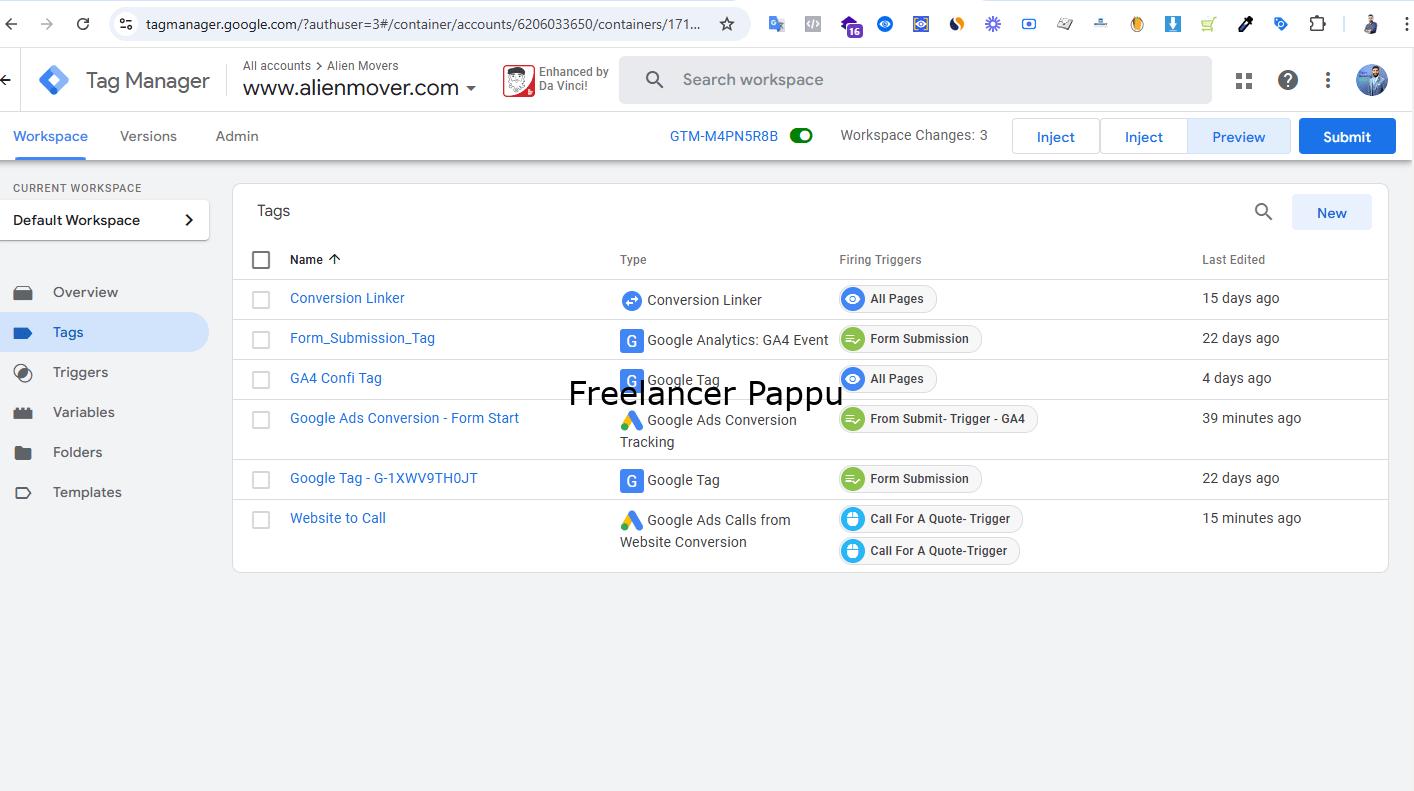Click the magnifier icon in Tags panel
This screenshot has width=1414, height=791.
pyautogui.click(x=1264, y=212)
